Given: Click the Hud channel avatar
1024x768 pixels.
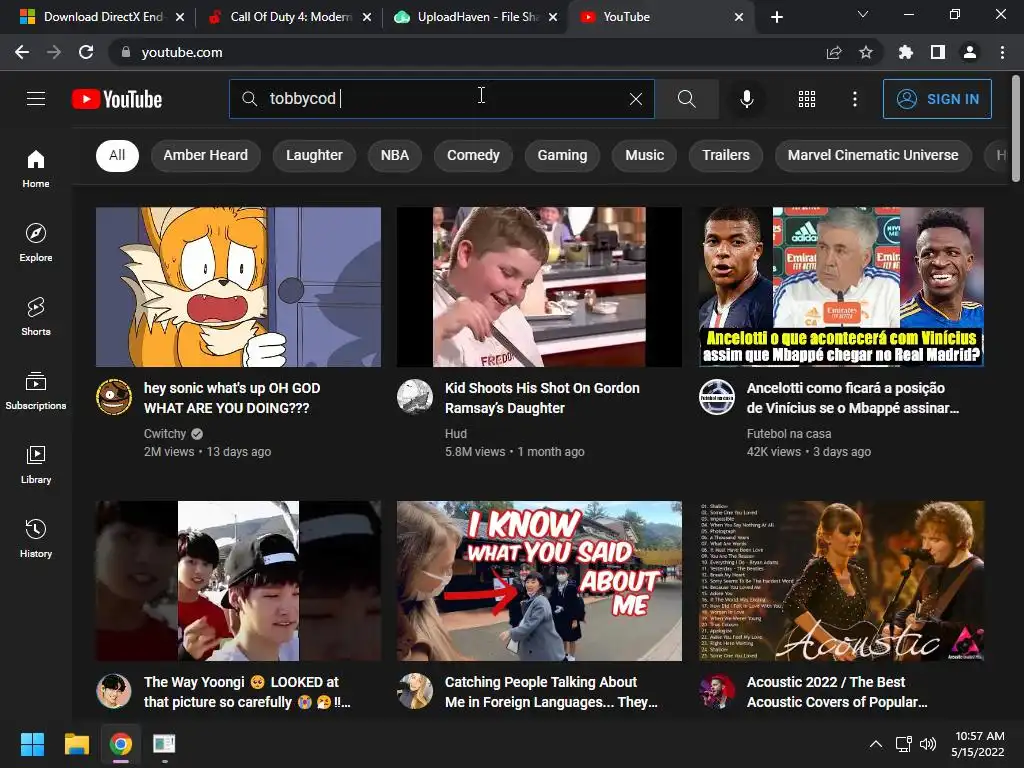Looking at the screenshot, I should [415, 396].
